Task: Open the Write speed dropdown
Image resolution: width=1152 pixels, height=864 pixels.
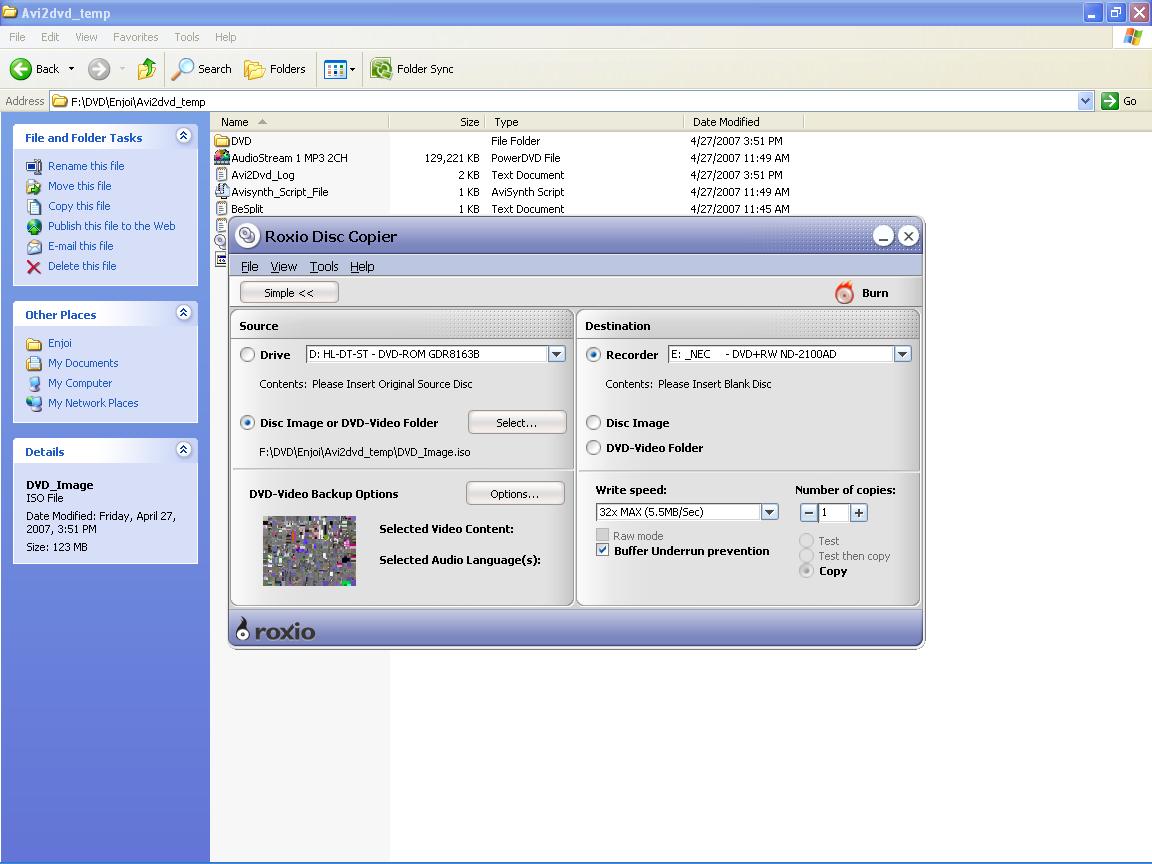Action: 769,512
